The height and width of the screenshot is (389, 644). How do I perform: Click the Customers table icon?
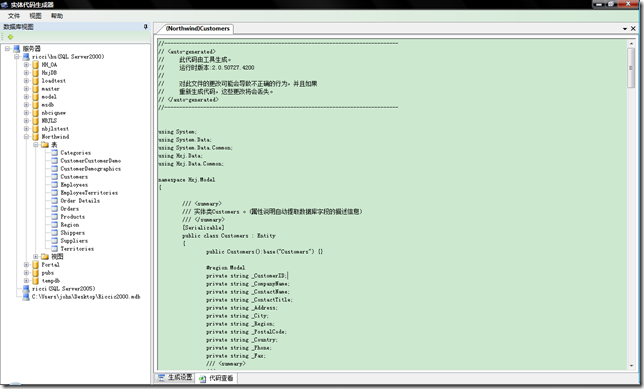pos(54,177)
